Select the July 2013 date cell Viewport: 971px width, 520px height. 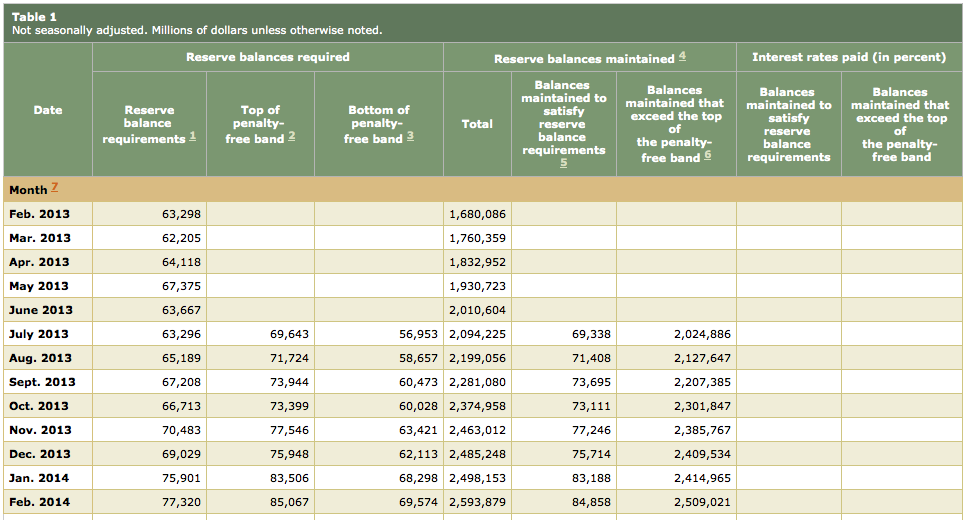48,334
